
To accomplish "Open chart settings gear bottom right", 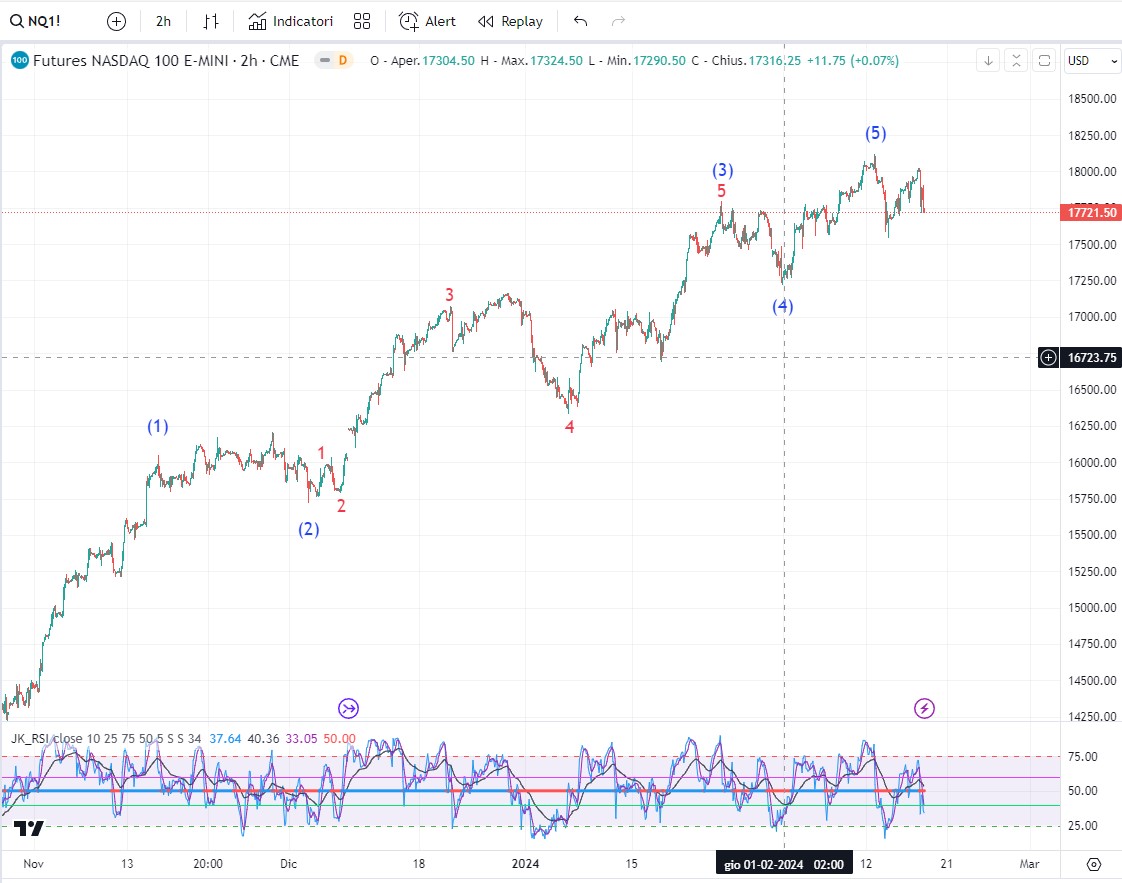I will coord(1093,864).
